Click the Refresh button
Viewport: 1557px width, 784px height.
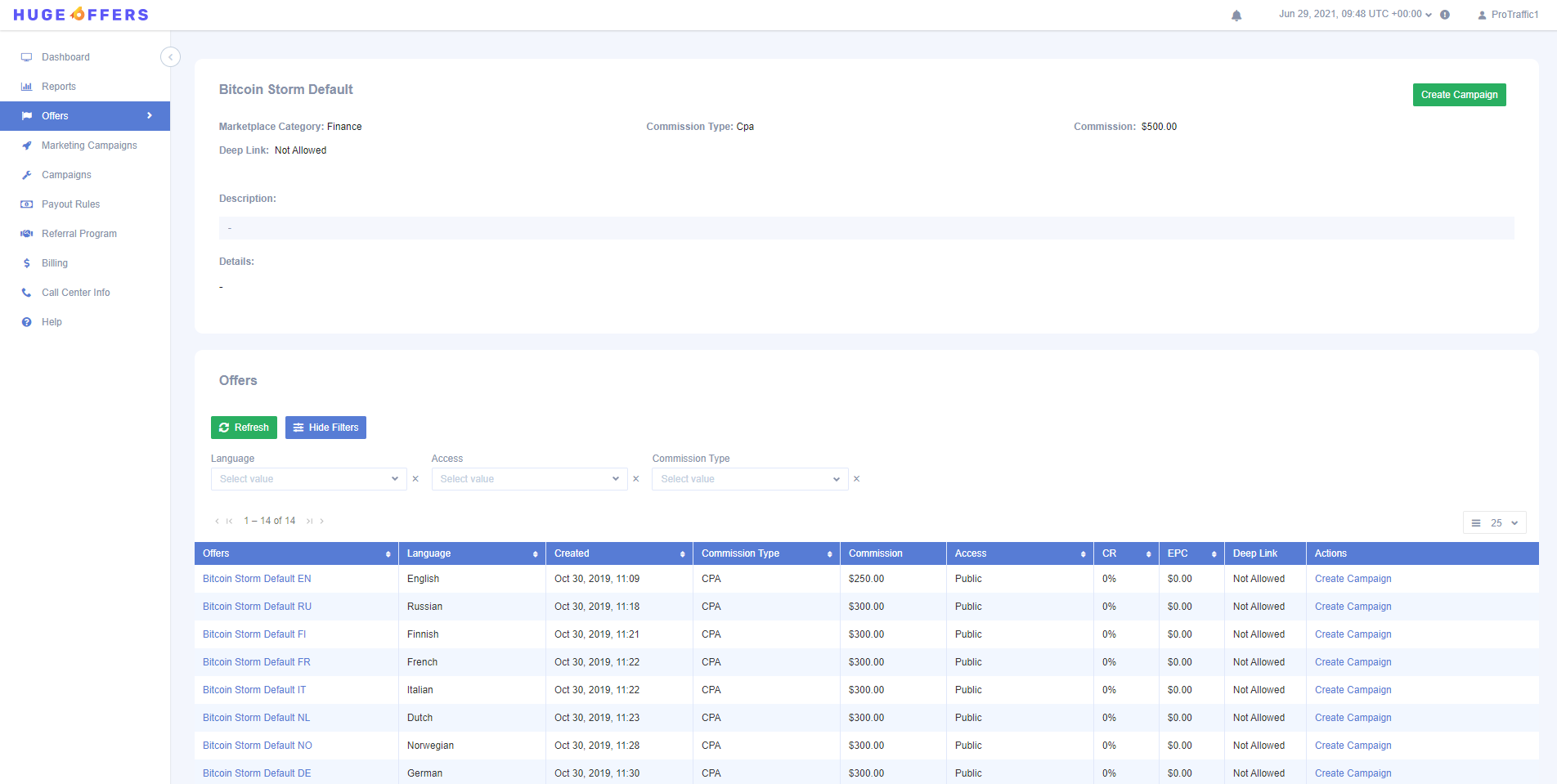[244, 428]
